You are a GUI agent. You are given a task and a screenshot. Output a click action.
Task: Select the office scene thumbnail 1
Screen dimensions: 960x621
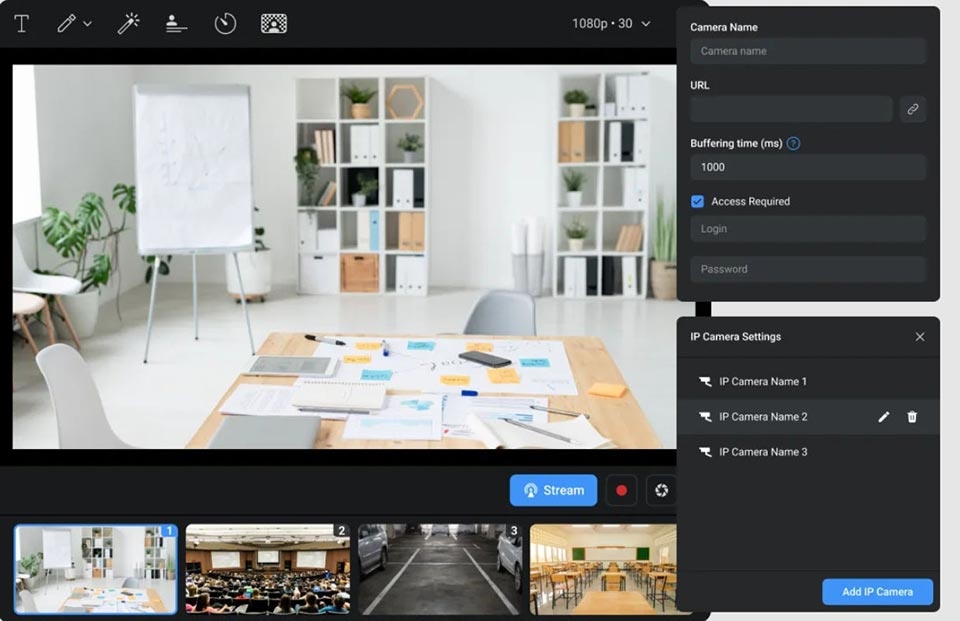click(96, 569)
